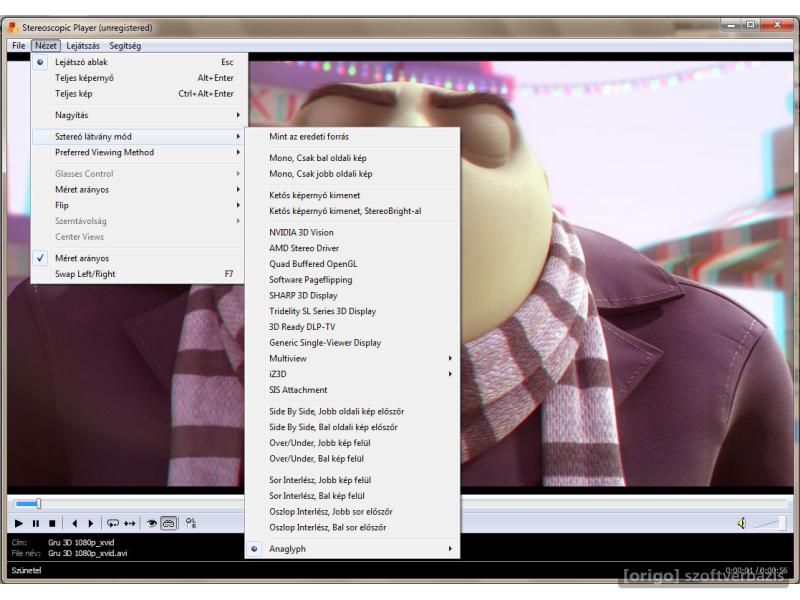Select the Lejátszó ablak radio option
Viewport: 800px width, 600px height.
click(x=139, y=62)
